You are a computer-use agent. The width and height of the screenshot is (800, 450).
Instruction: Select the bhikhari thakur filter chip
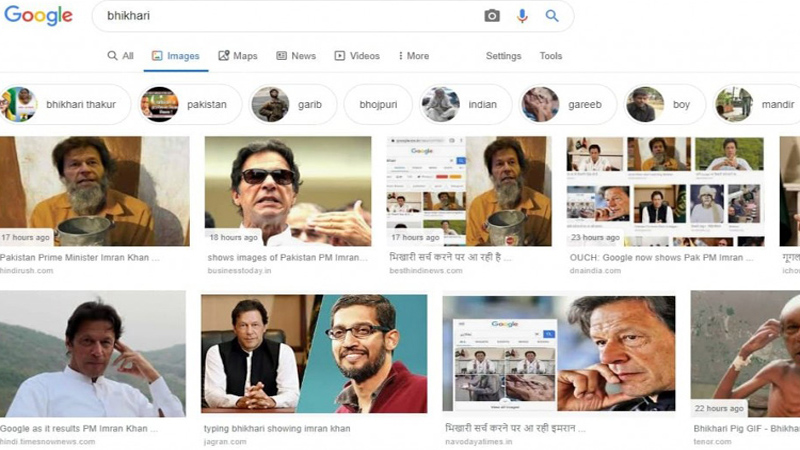66,104
